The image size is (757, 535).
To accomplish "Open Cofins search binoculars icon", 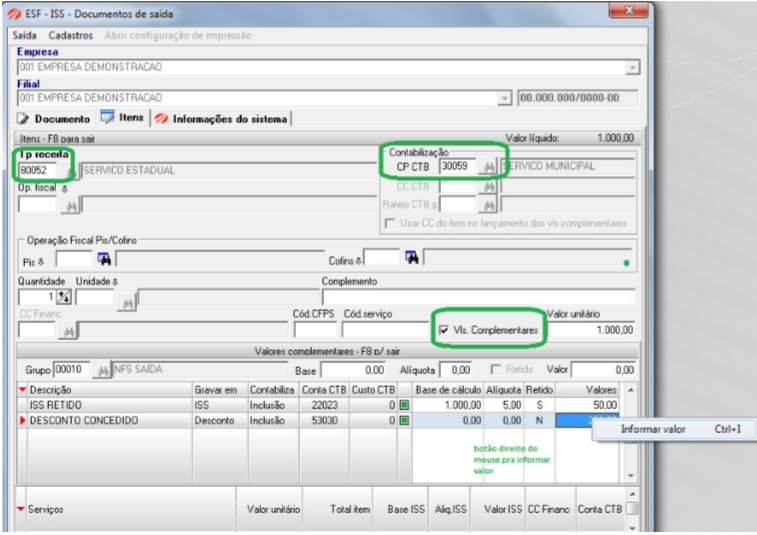I will 412,258.
